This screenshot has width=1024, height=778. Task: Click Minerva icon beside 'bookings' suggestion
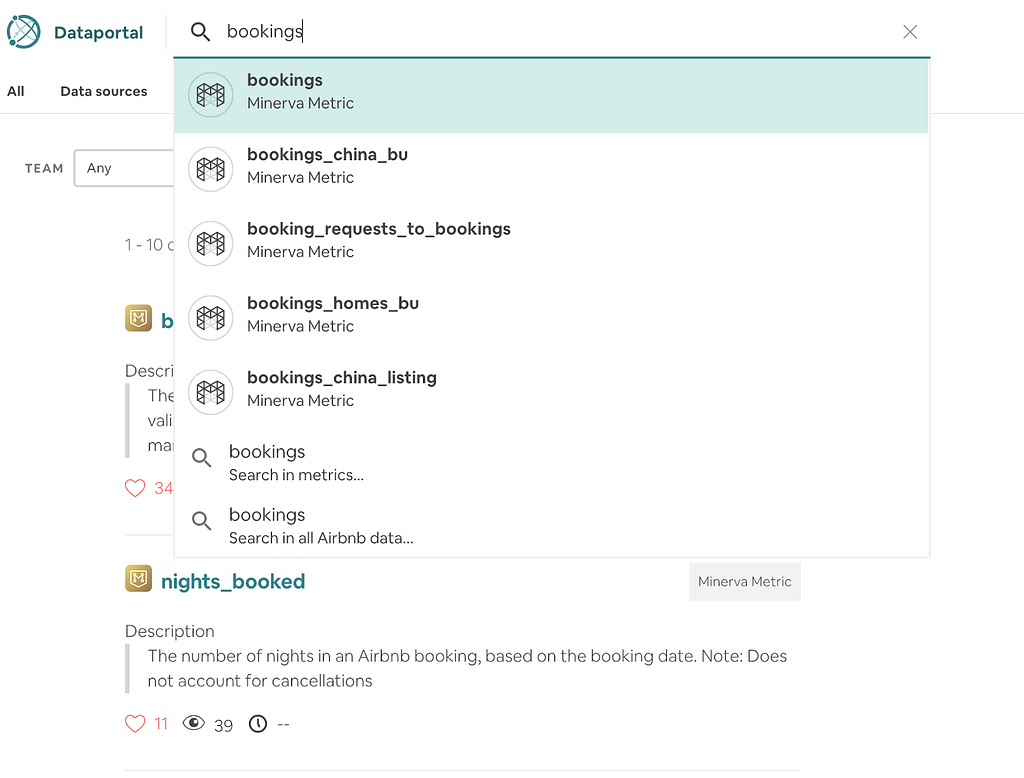[210, 95]
